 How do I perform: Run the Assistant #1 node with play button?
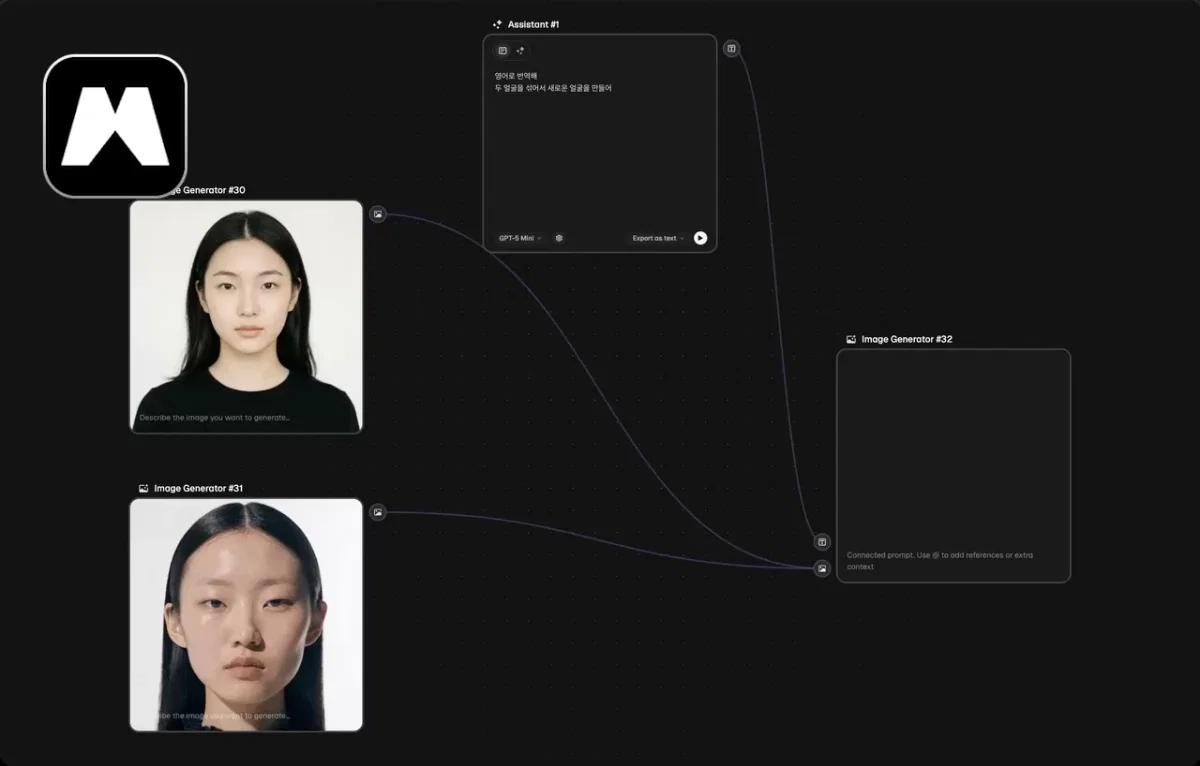[700, 238]
